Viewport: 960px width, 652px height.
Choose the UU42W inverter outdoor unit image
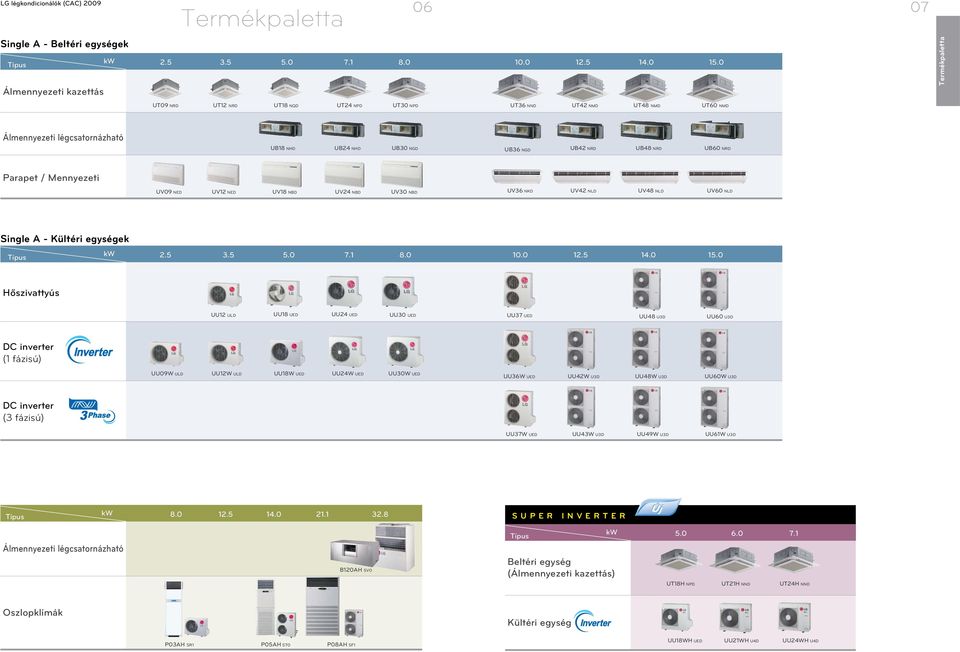point(581,350)
